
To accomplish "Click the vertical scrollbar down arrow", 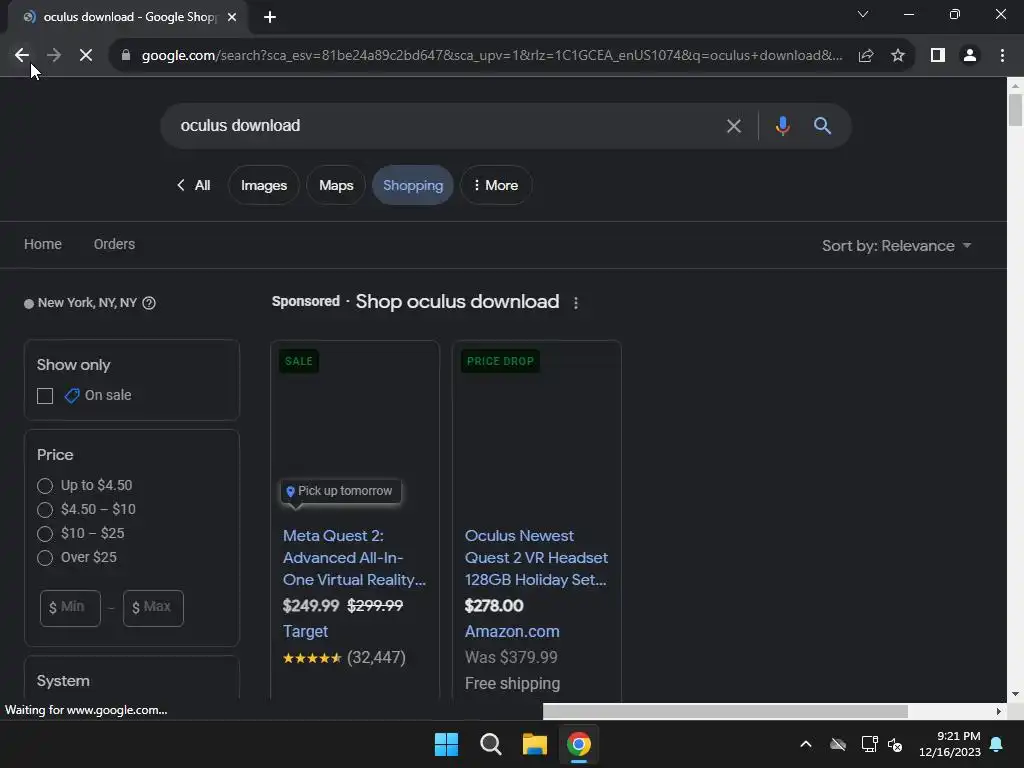I will (1015, 694).
